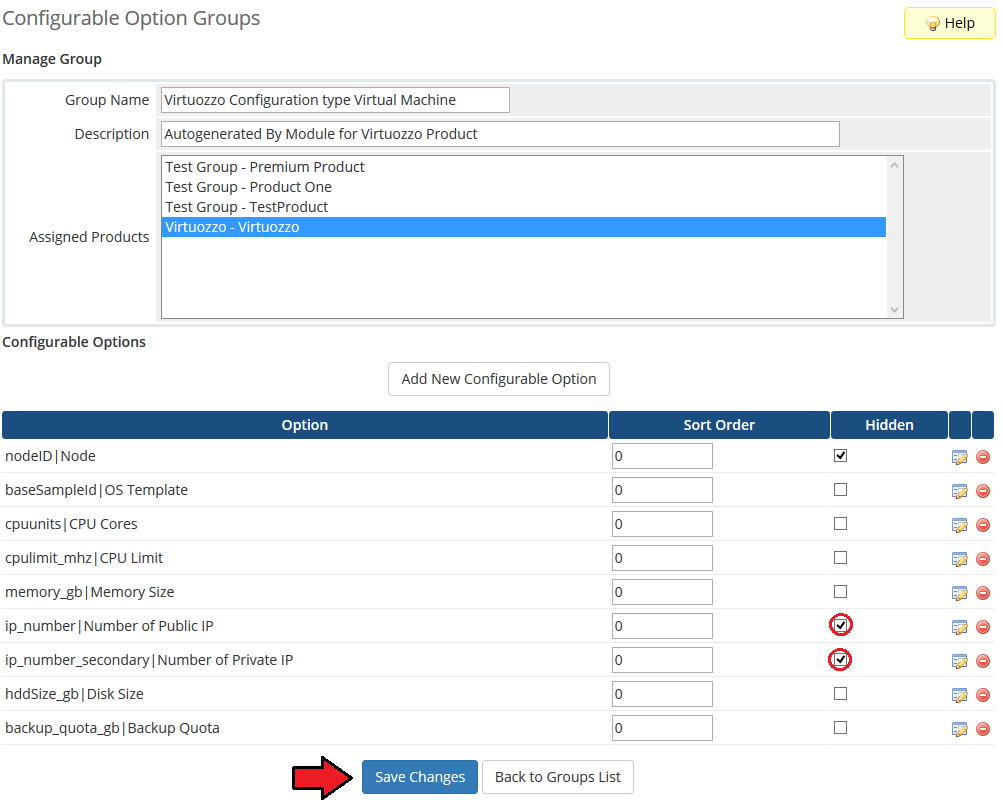Image resolution: width=1003 pixels, height=810 pixels.
Task: Click the Description input field
Action: point(500,134)
